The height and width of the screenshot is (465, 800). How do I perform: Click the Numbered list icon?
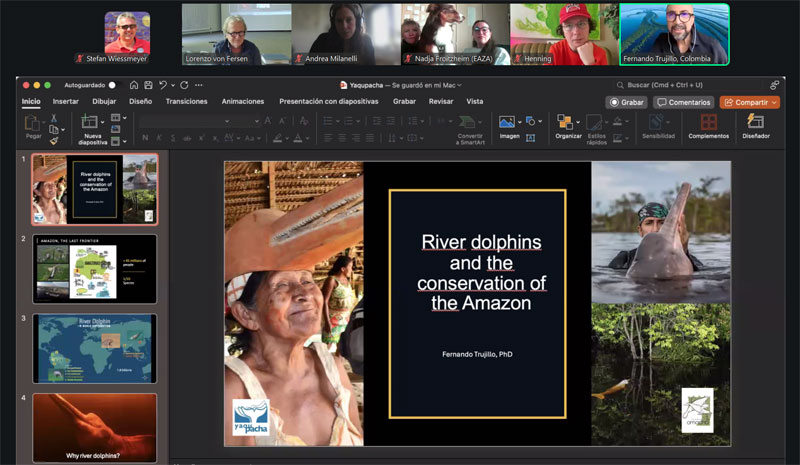pos(348,121)
